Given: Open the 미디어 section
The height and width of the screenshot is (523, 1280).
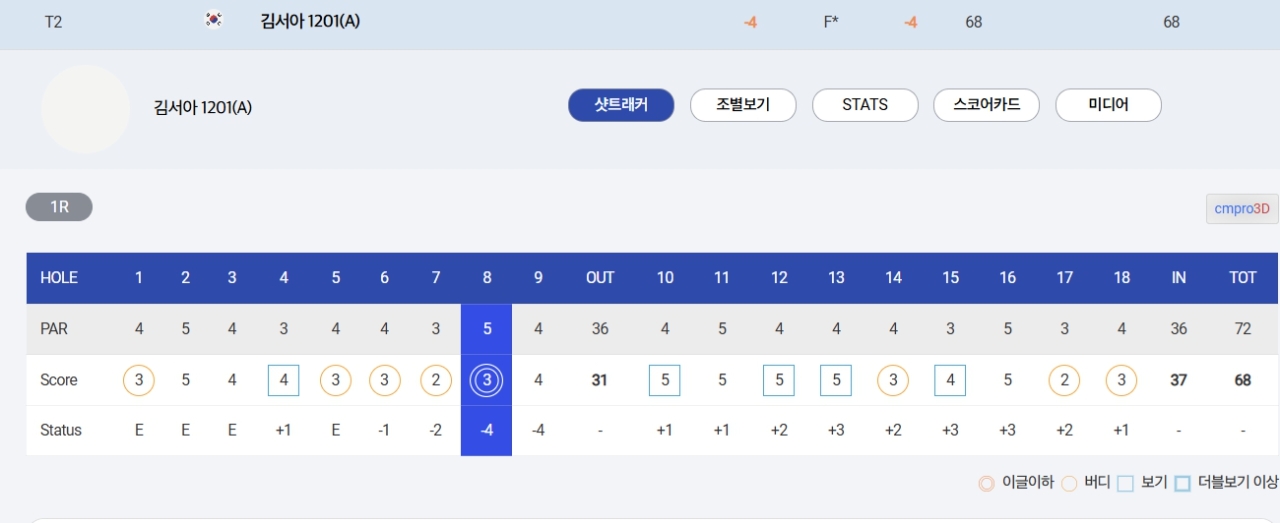Looking at the screenshot, I should pyautogui.click(x=1108, y=105).
